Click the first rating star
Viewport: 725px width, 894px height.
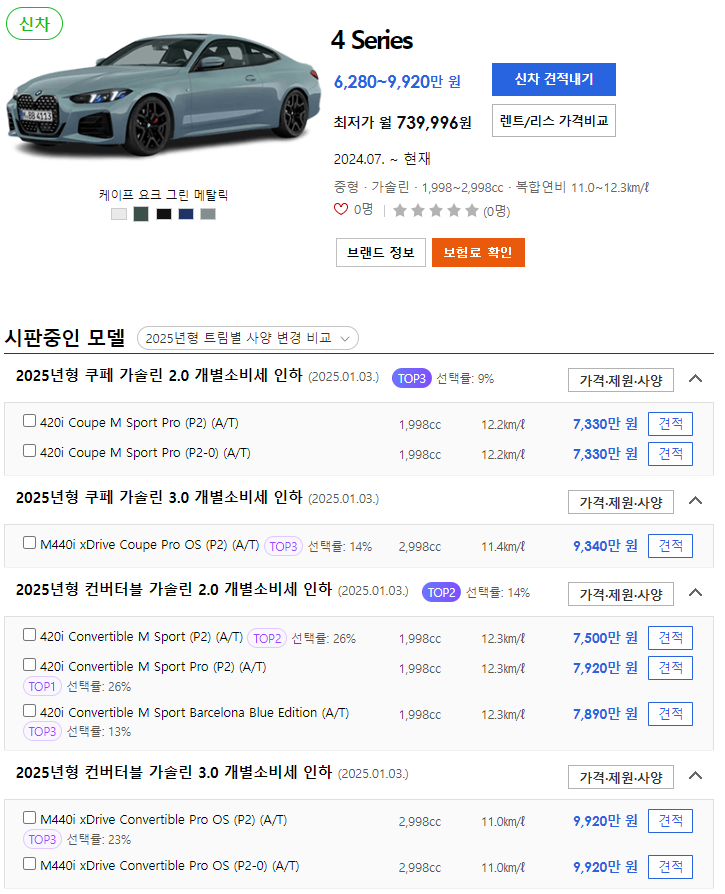pyautogui.click(x=400, y=211)
